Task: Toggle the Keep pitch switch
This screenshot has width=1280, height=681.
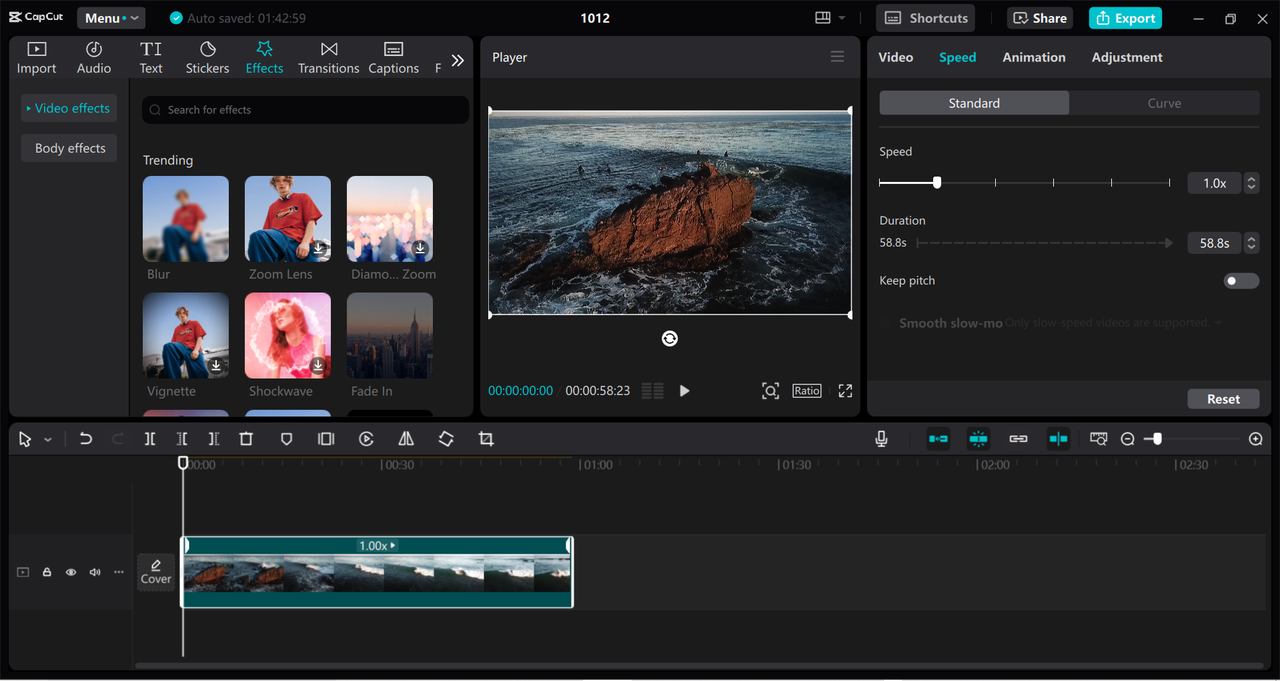Action: (x=1241, y=281)
